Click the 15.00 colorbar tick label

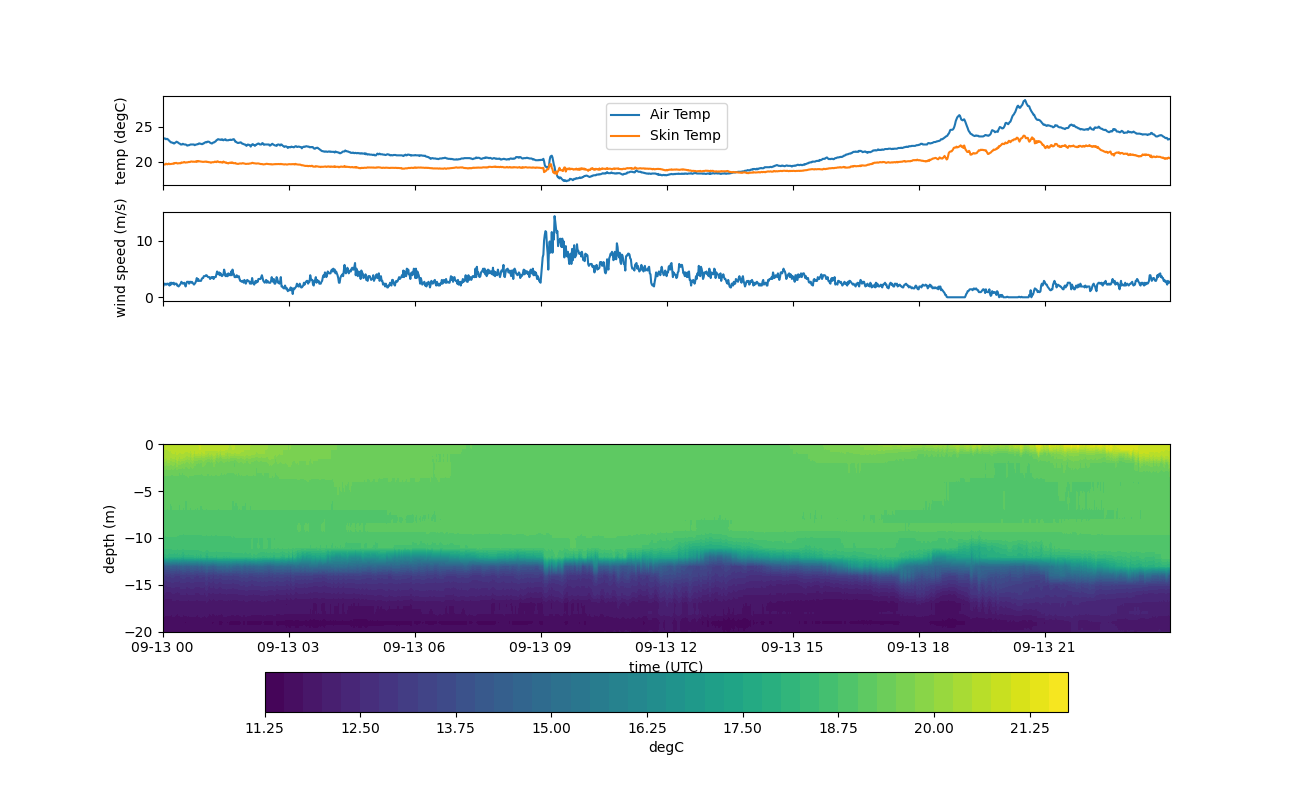tap(551, 729)
